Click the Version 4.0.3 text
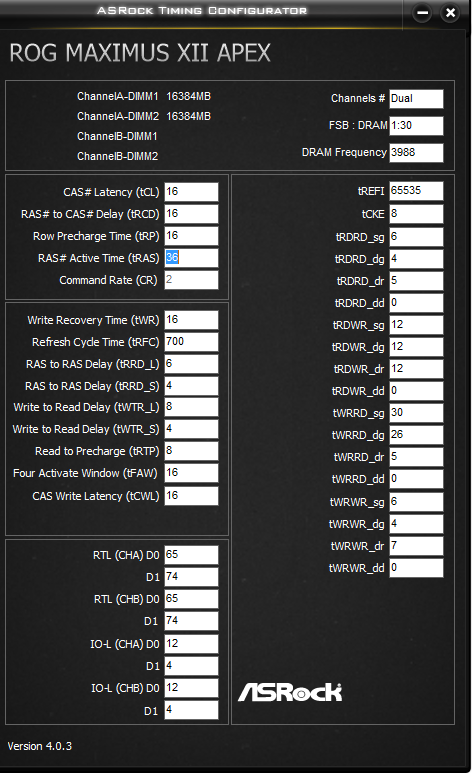472x773 pixels. point(39,746)
